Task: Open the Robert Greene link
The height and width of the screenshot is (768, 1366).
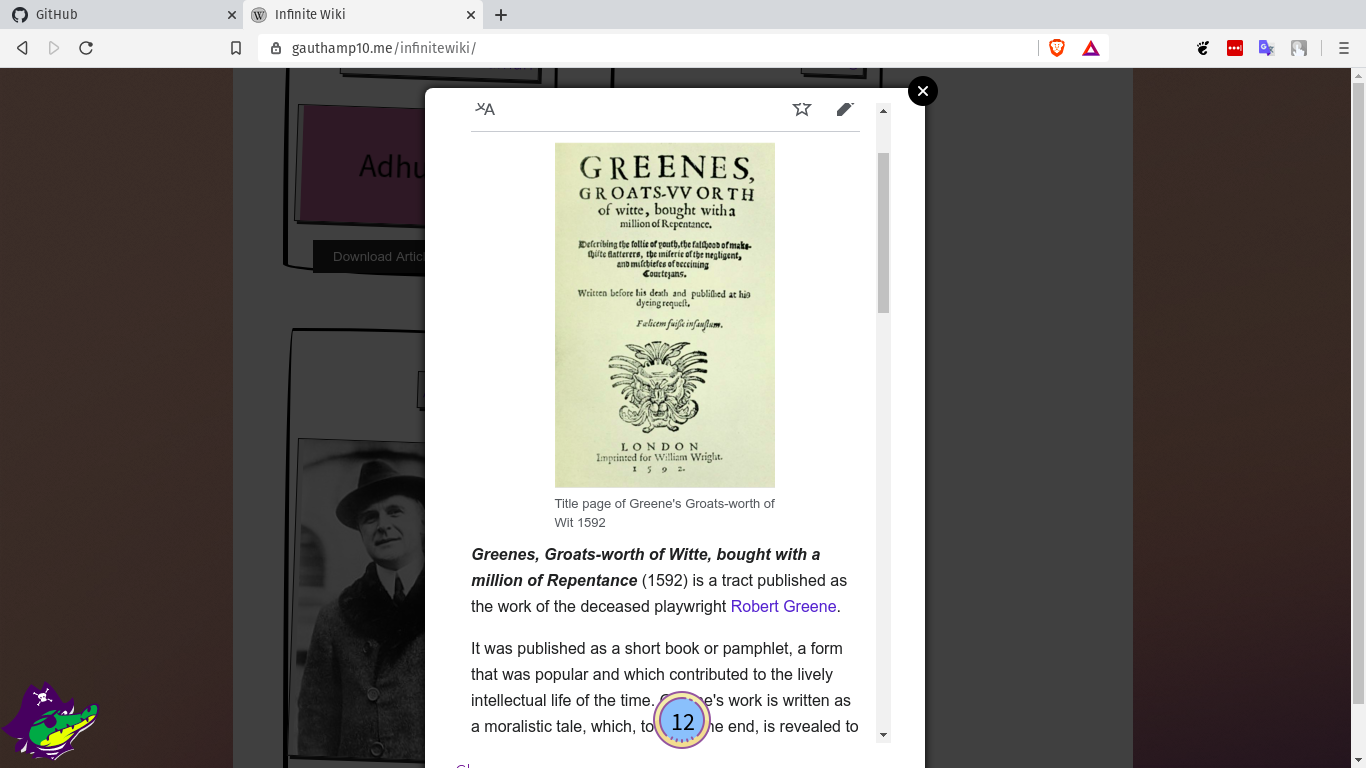Action: pos(783,606)
